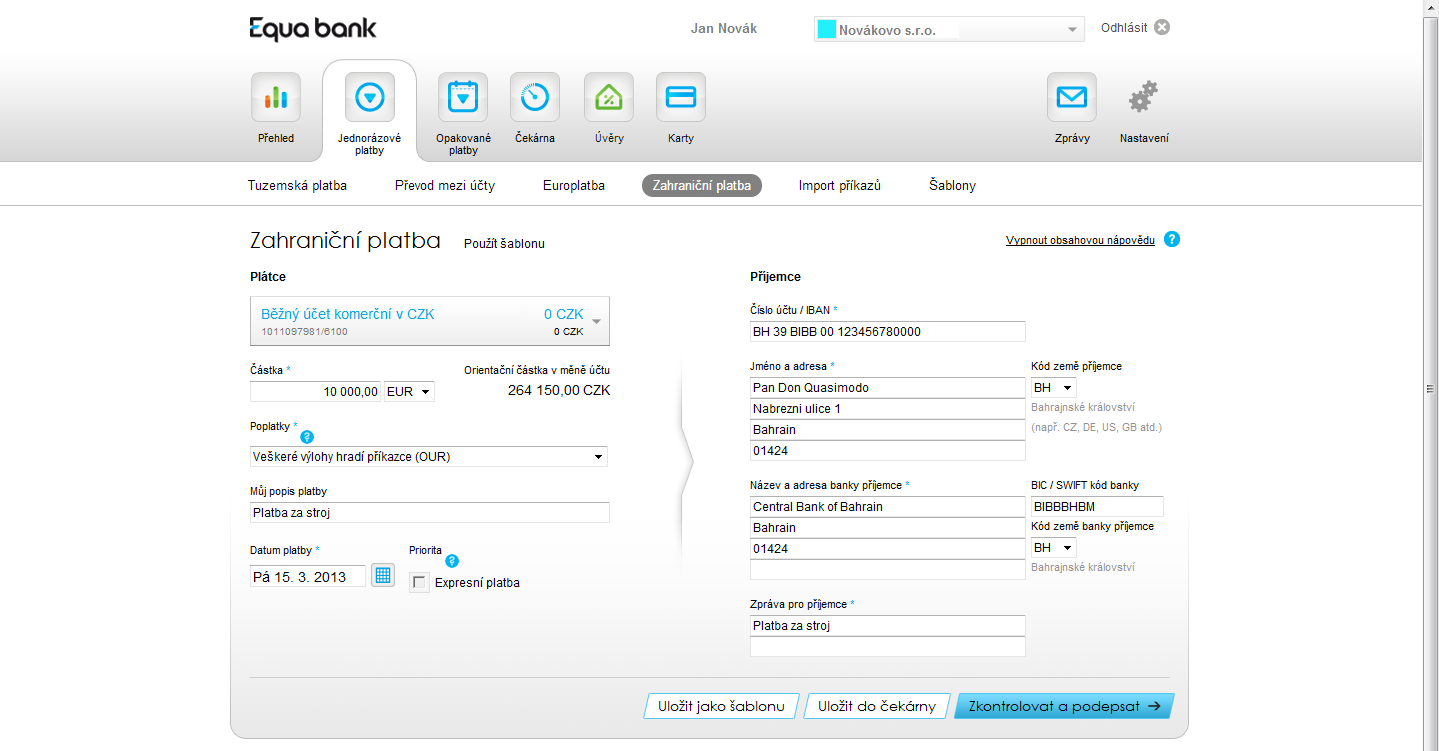
Task: Click Vypnout obsahovou nápovědu link
Action: [1080, 240]
